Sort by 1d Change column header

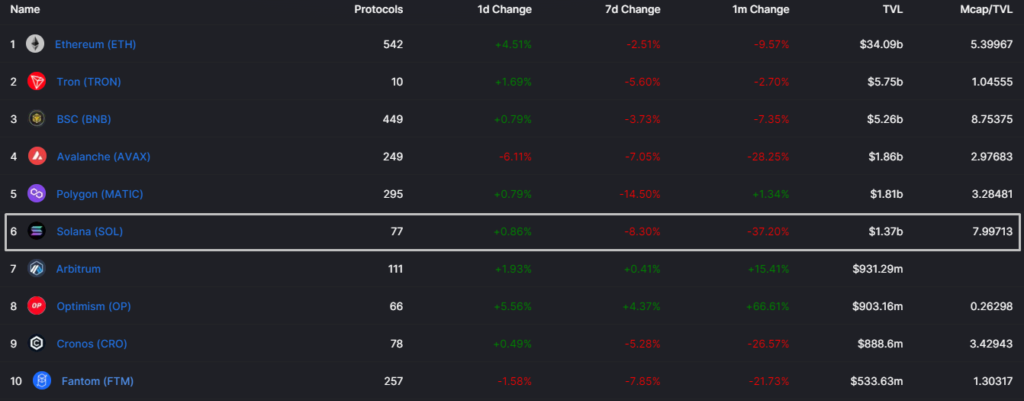(504, 10)
